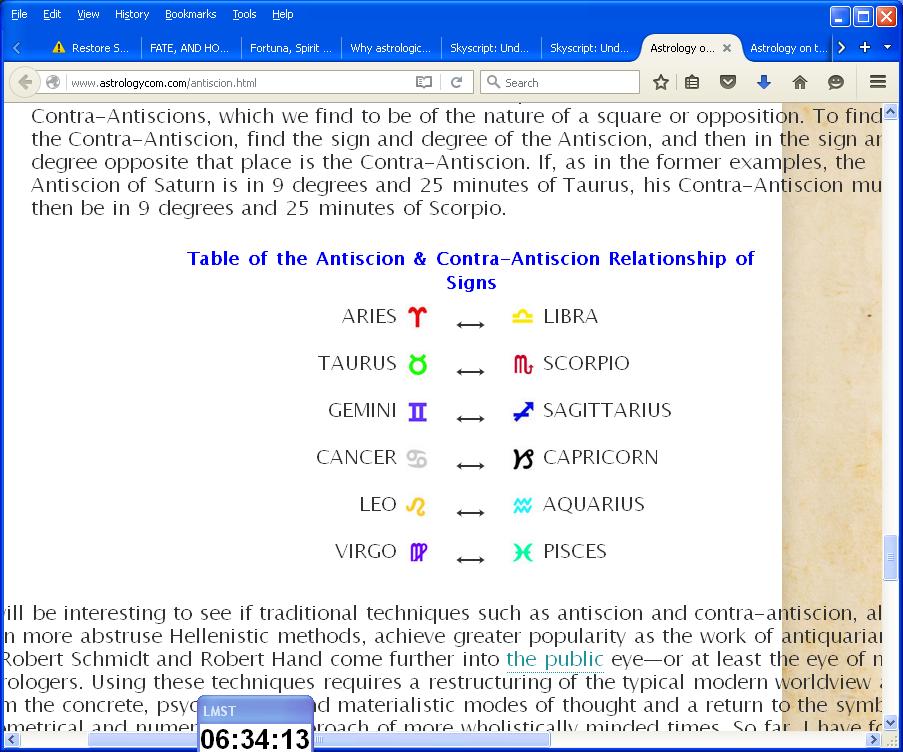Switch to Restore S... tab

(x=91, y=48)
